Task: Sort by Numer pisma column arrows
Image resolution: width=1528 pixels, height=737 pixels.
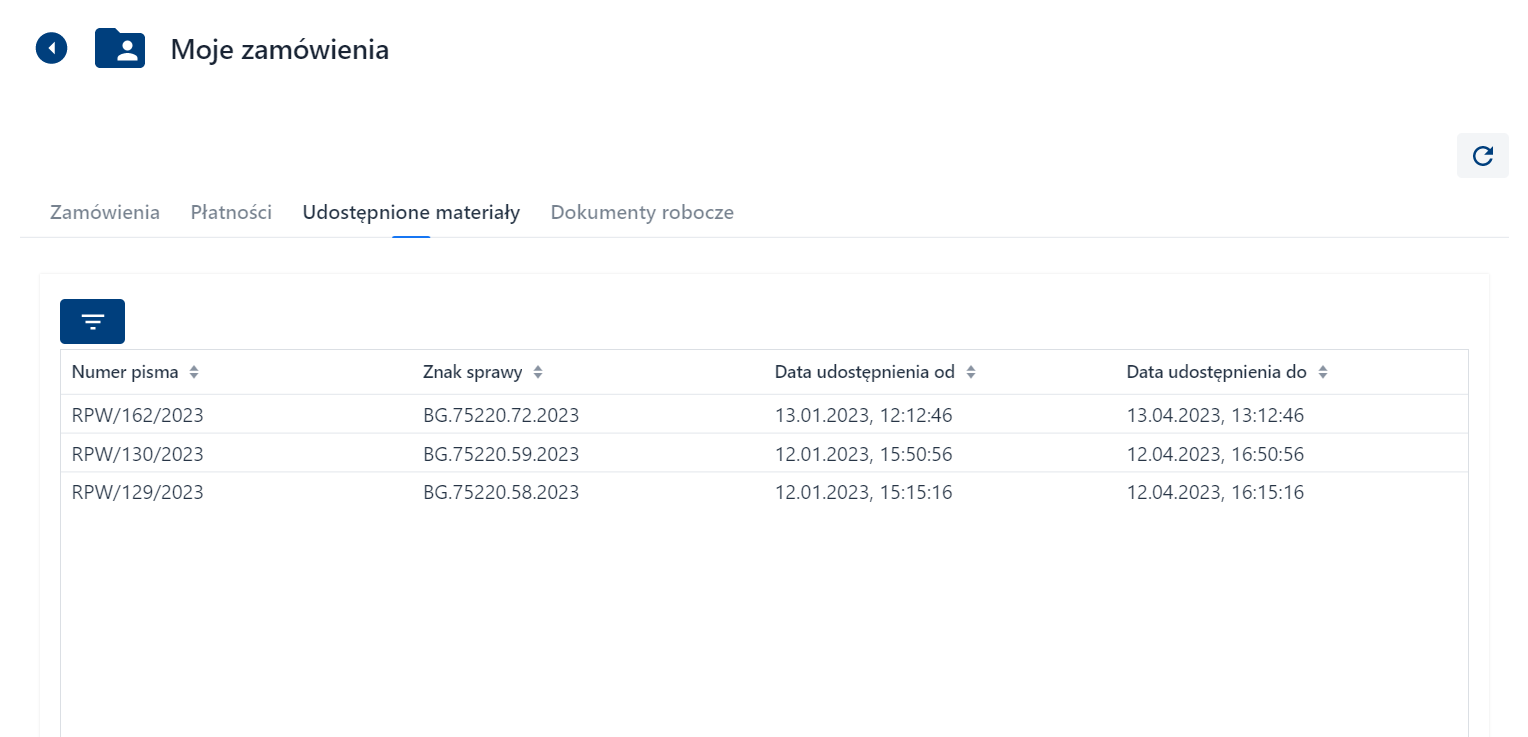Action: coord(194,372)
